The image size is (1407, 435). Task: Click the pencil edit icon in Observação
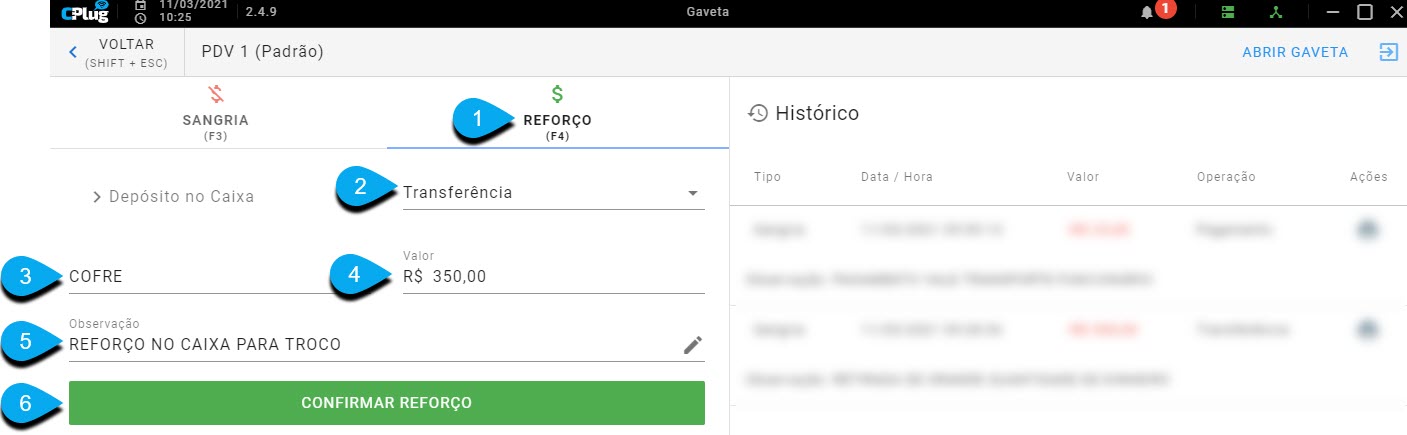[x=693, y=345]
